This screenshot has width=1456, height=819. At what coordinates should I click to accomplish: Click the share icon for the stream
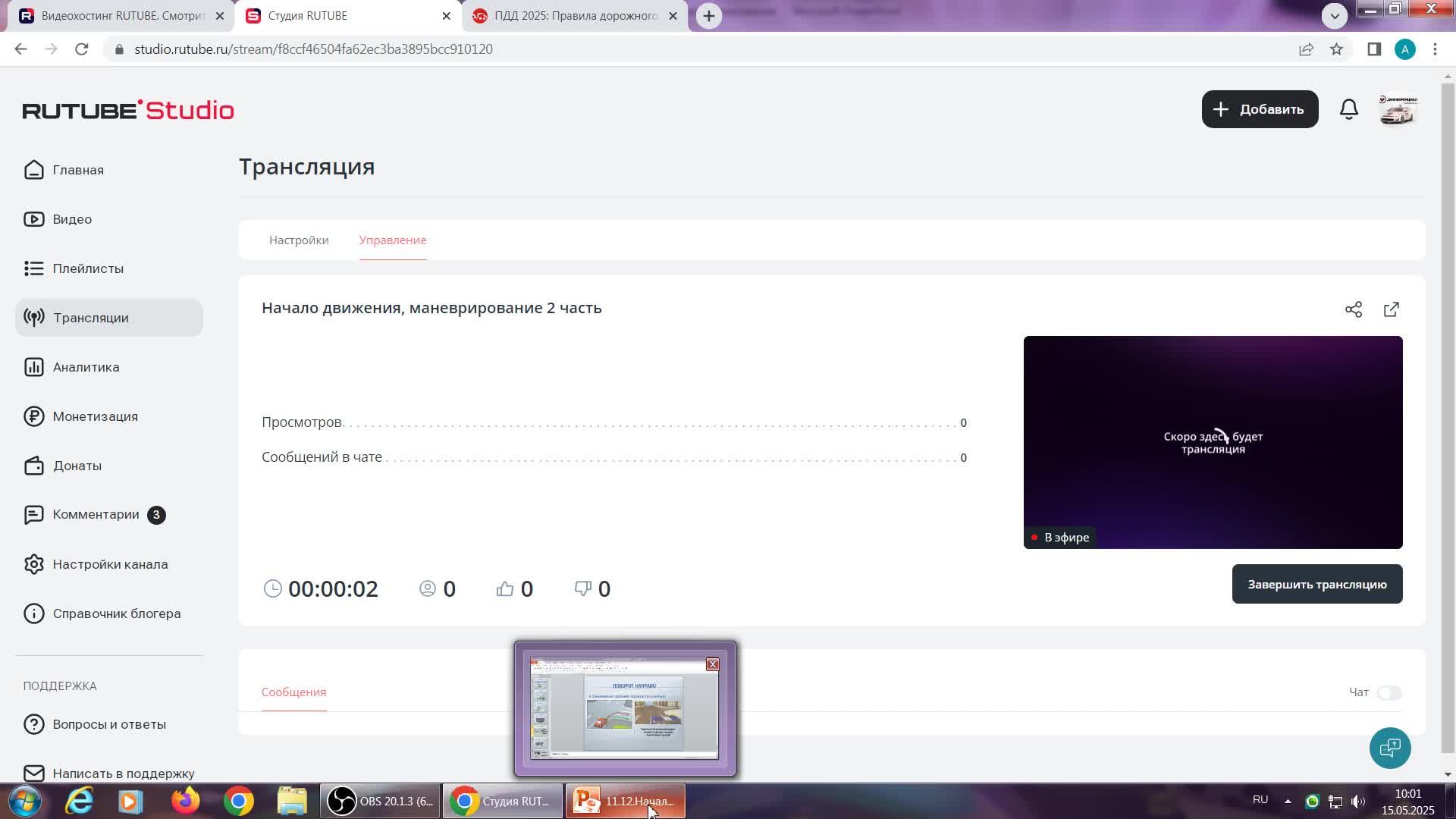pyautogui.click(x=1354, y=309)
